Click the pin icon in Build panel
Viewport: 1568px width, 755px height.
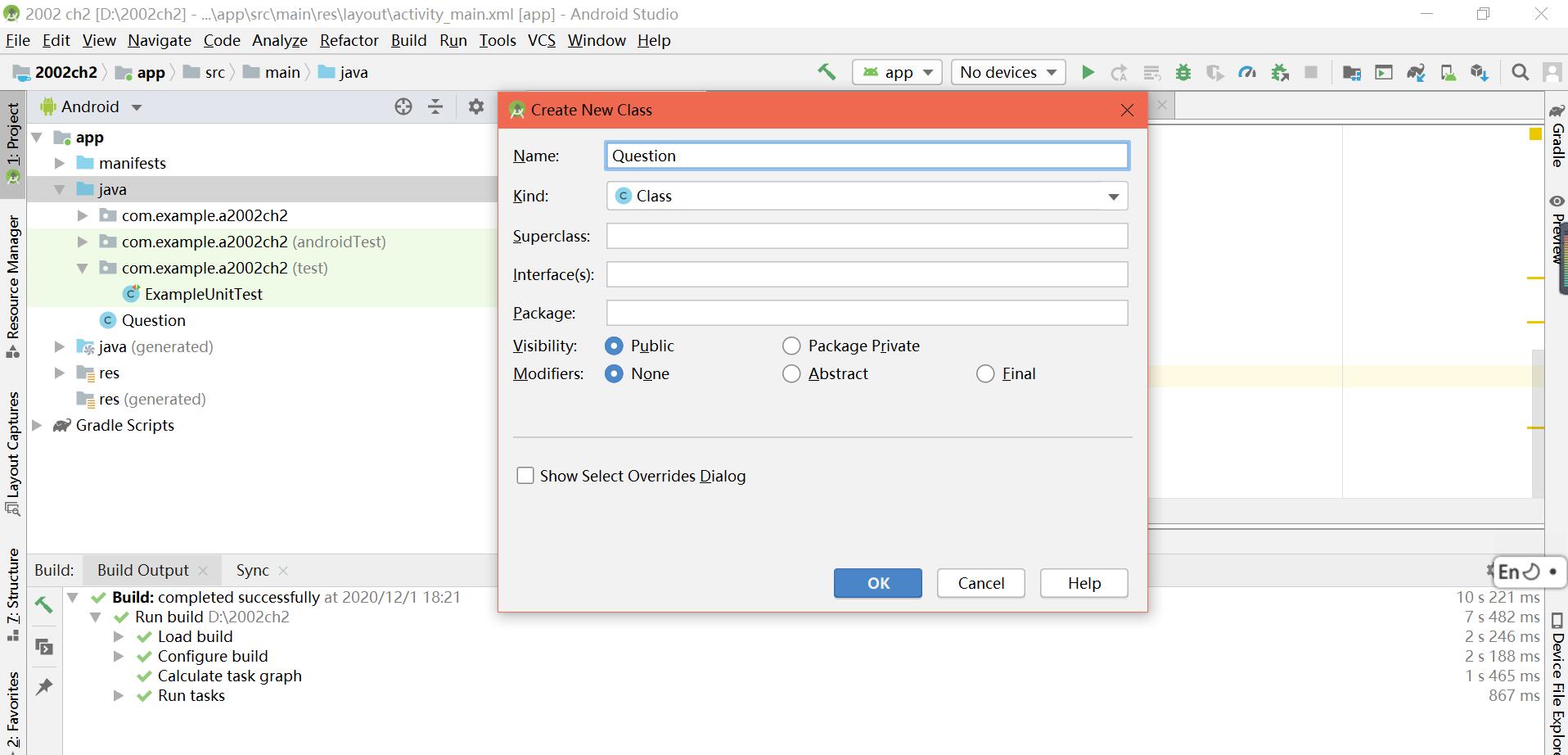(44, 686)
